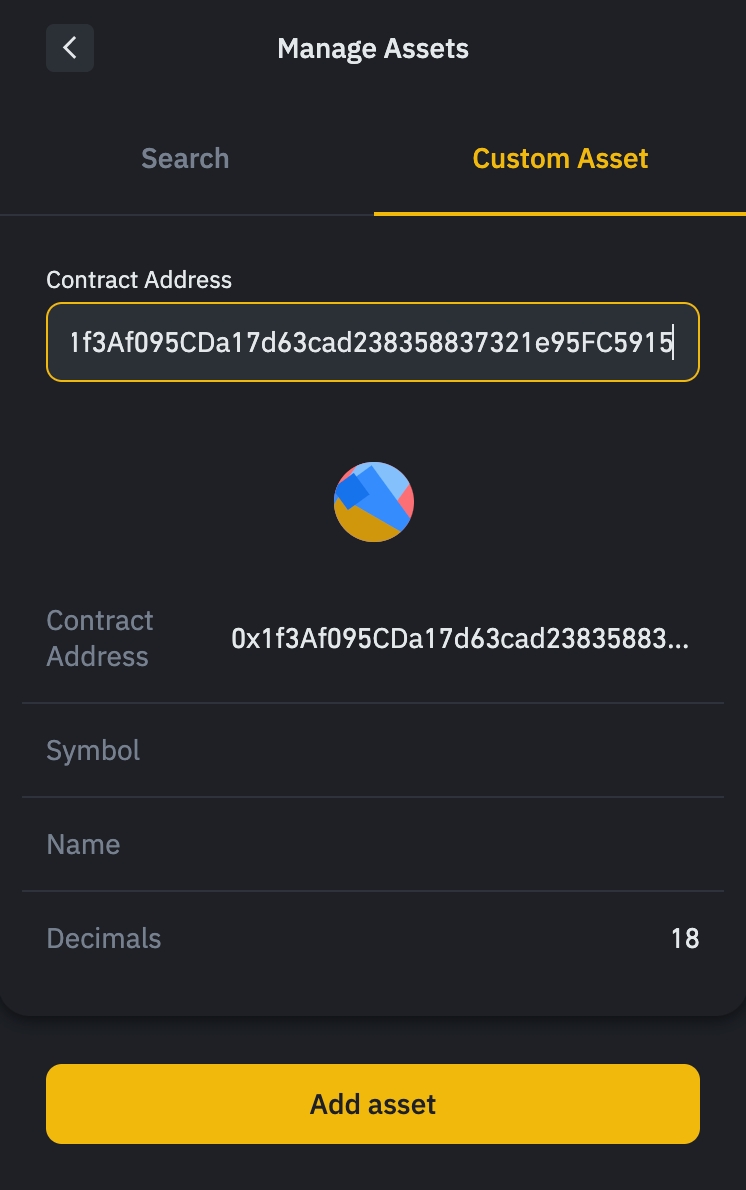The width and height of the screenshot is (746, 1190).
Task: Click the Contract Address label above the input
Action: click(x=139, y=280)
